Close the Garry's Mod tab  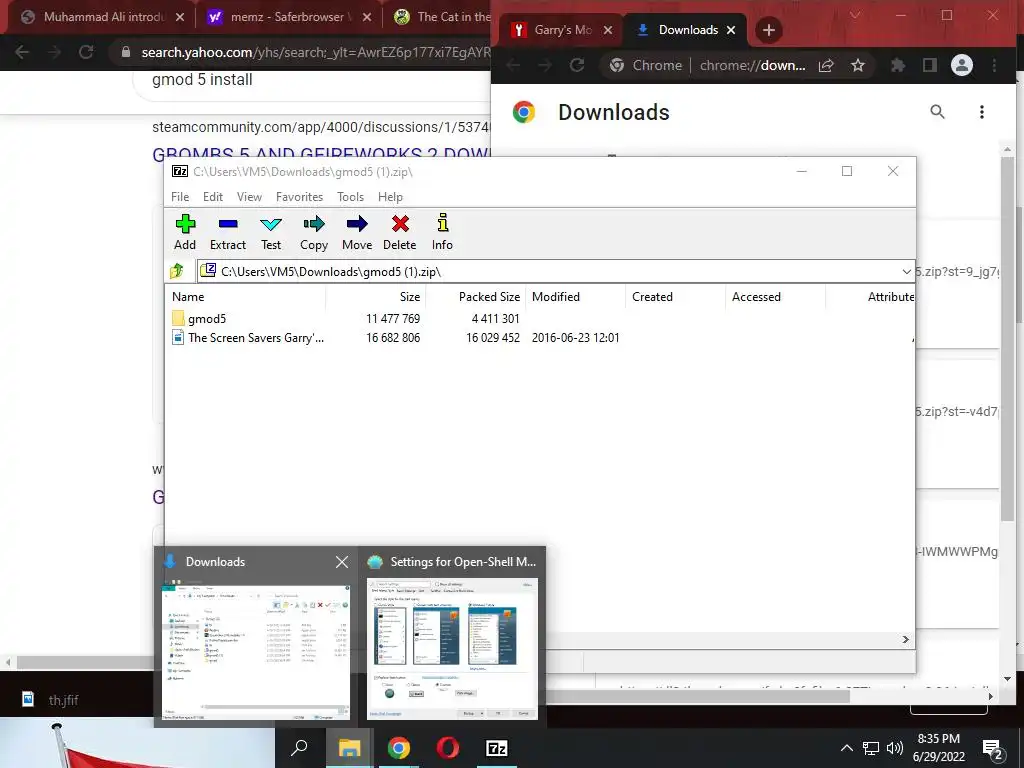tap(608, 30)
